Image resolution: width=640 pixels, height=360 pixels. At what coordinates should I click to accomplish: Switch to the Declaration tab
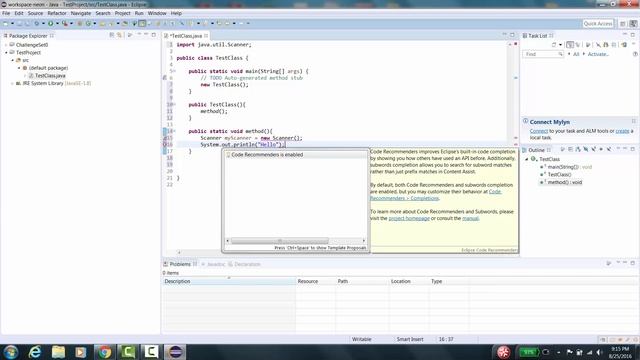click(x=244, y=264)
